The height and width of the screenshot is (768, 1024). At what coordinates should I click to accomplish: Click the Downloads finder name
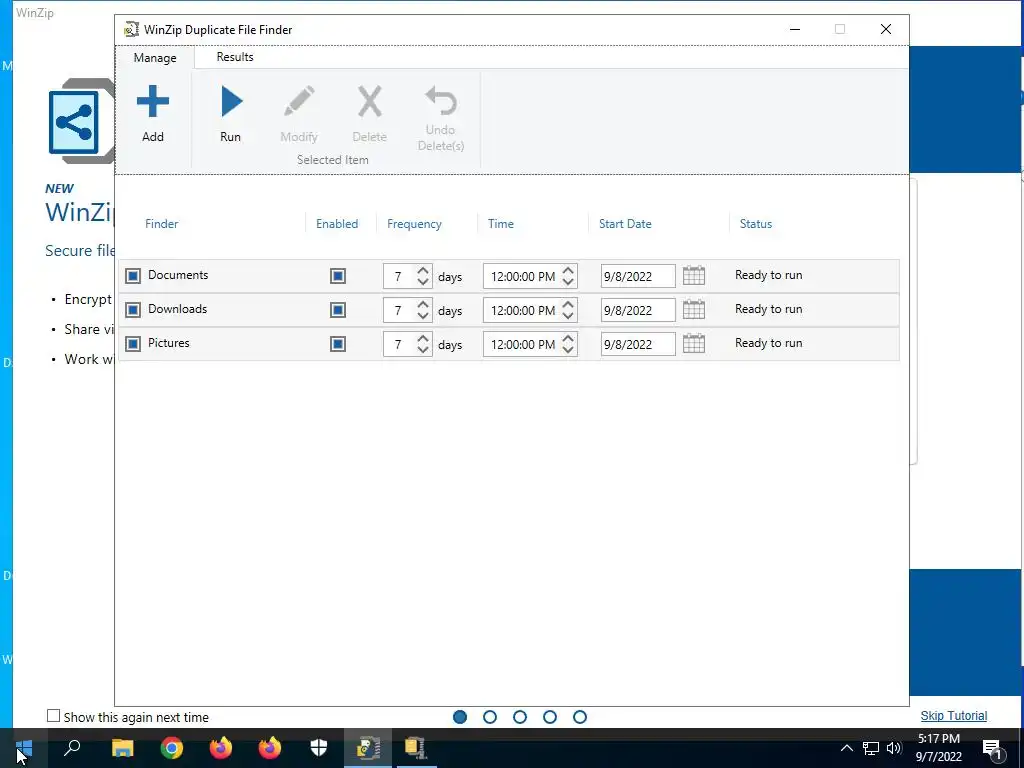tap(178, 309)
